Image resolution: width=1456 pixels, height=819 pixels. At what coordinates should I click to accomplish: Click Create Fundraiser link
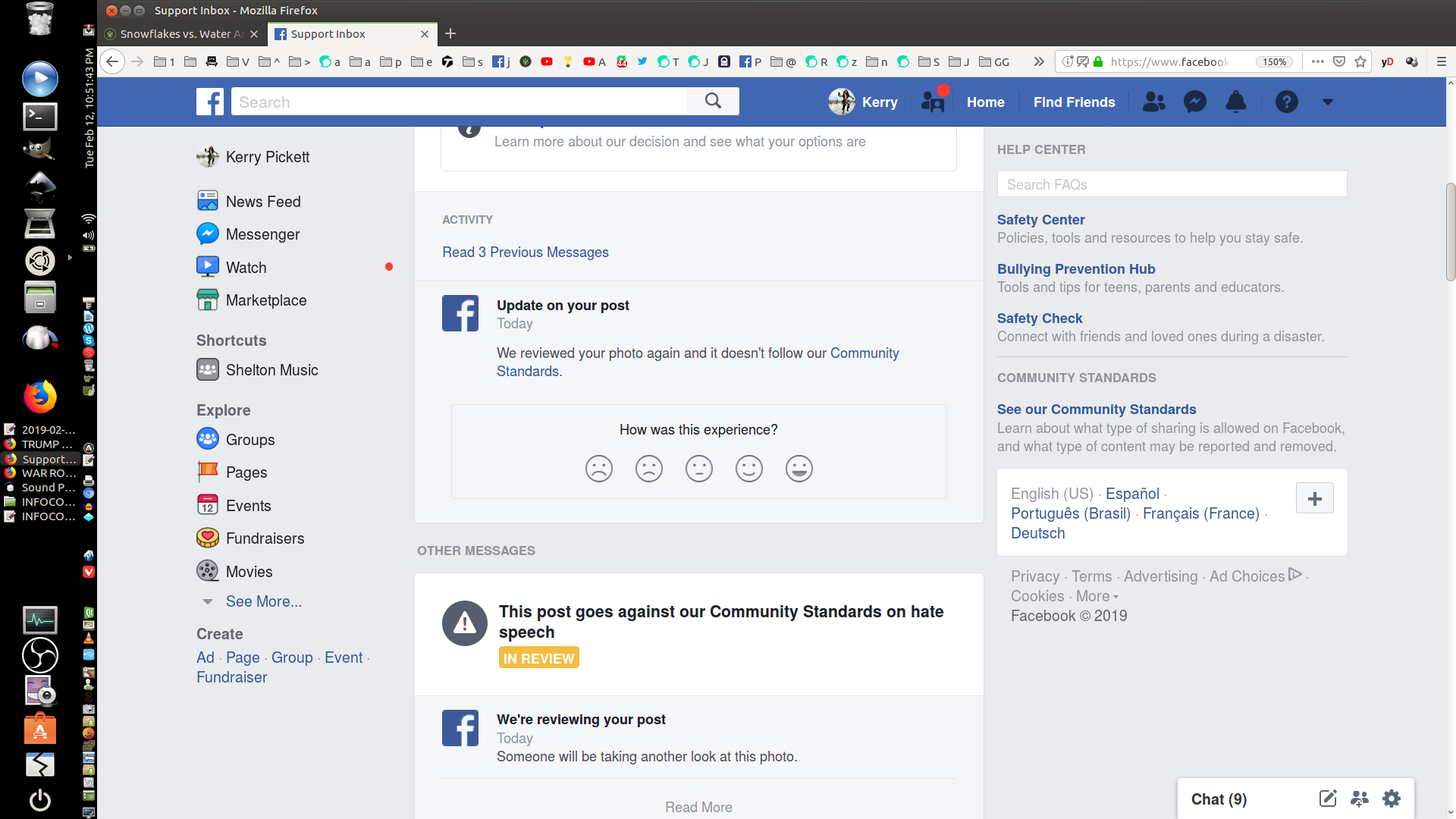(231, 677)
